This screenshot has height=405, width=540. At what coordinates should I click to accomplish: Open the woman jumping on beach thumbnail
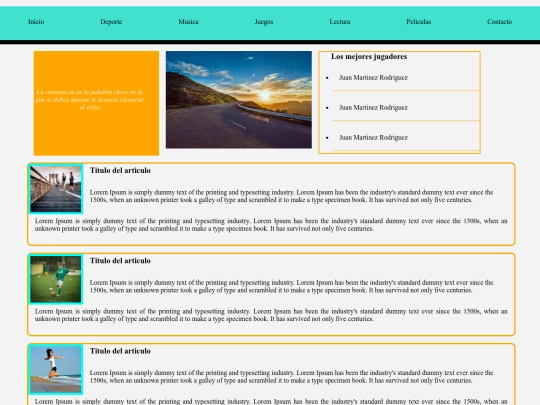pos(56,370)
